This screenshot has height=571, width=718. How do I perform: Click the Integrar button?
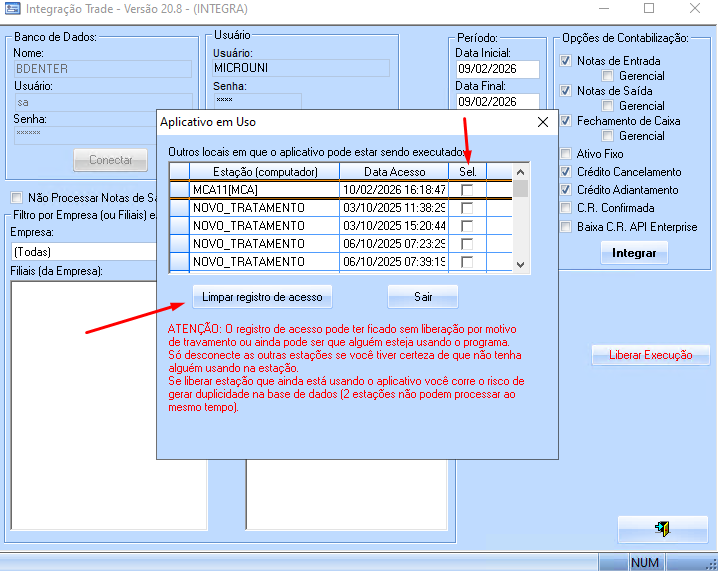pyautogui.click(x=634, y=253)
